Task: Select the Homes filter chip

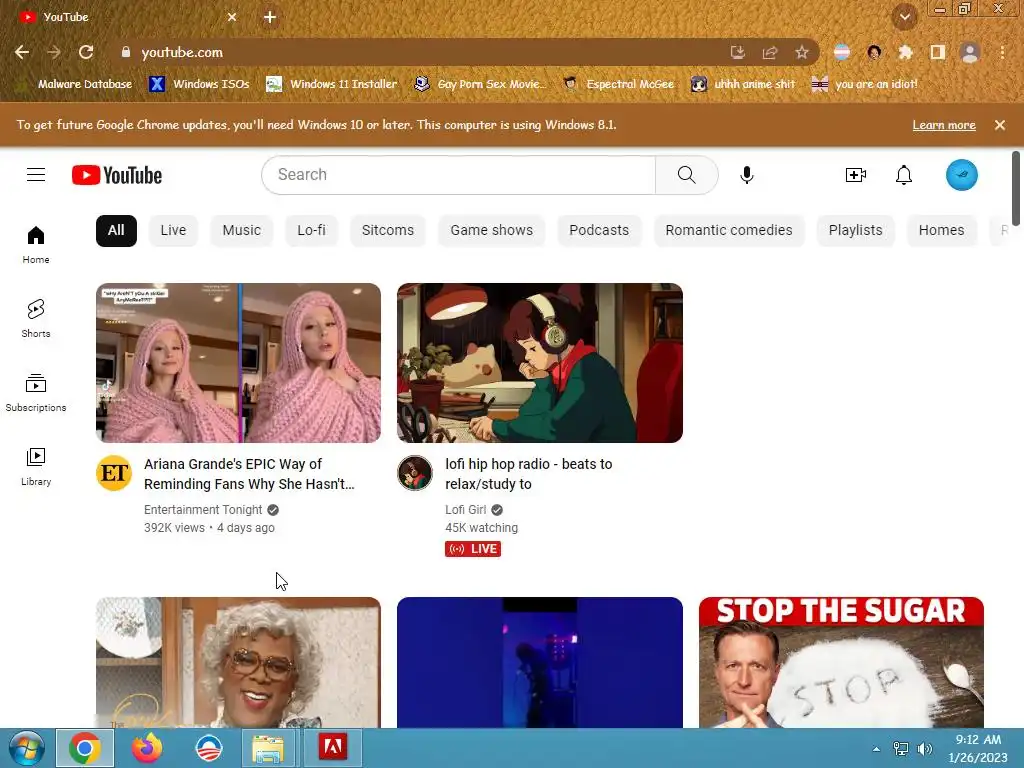Action: click(942, 231)
